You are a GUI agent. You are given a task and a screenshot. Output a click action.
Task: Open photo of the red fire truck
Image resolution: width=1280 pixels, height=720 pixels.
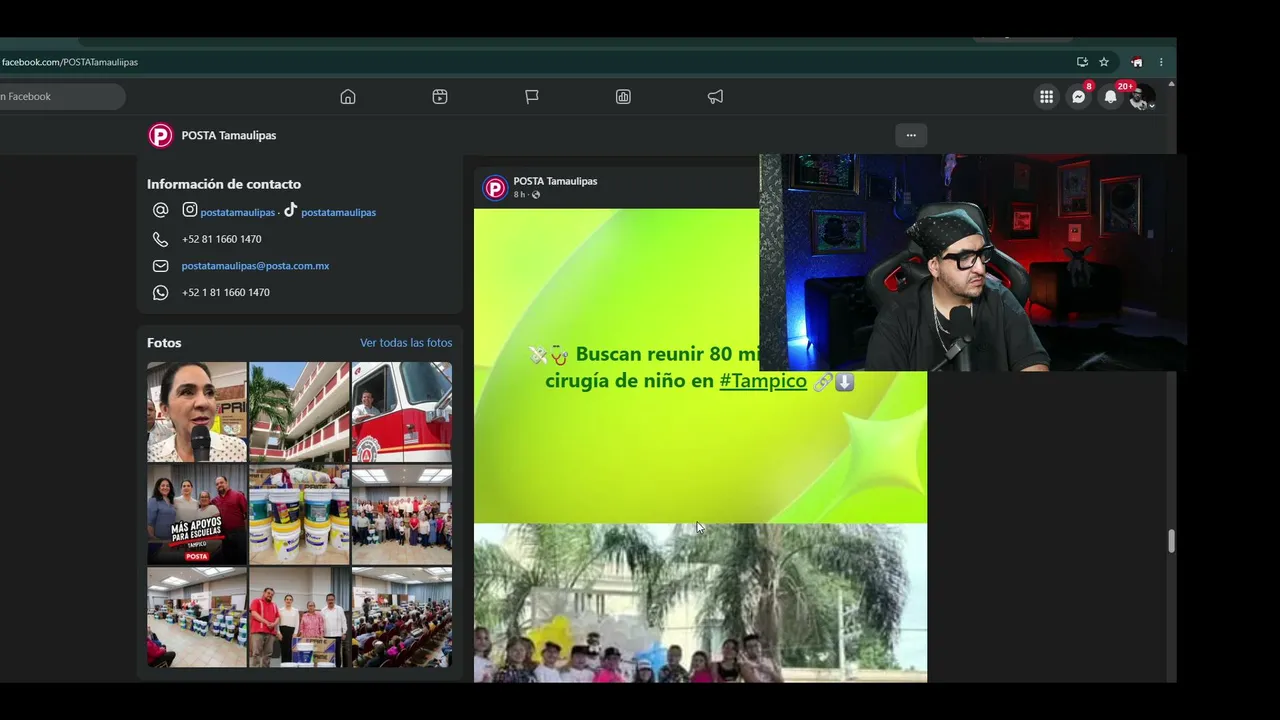402,412
